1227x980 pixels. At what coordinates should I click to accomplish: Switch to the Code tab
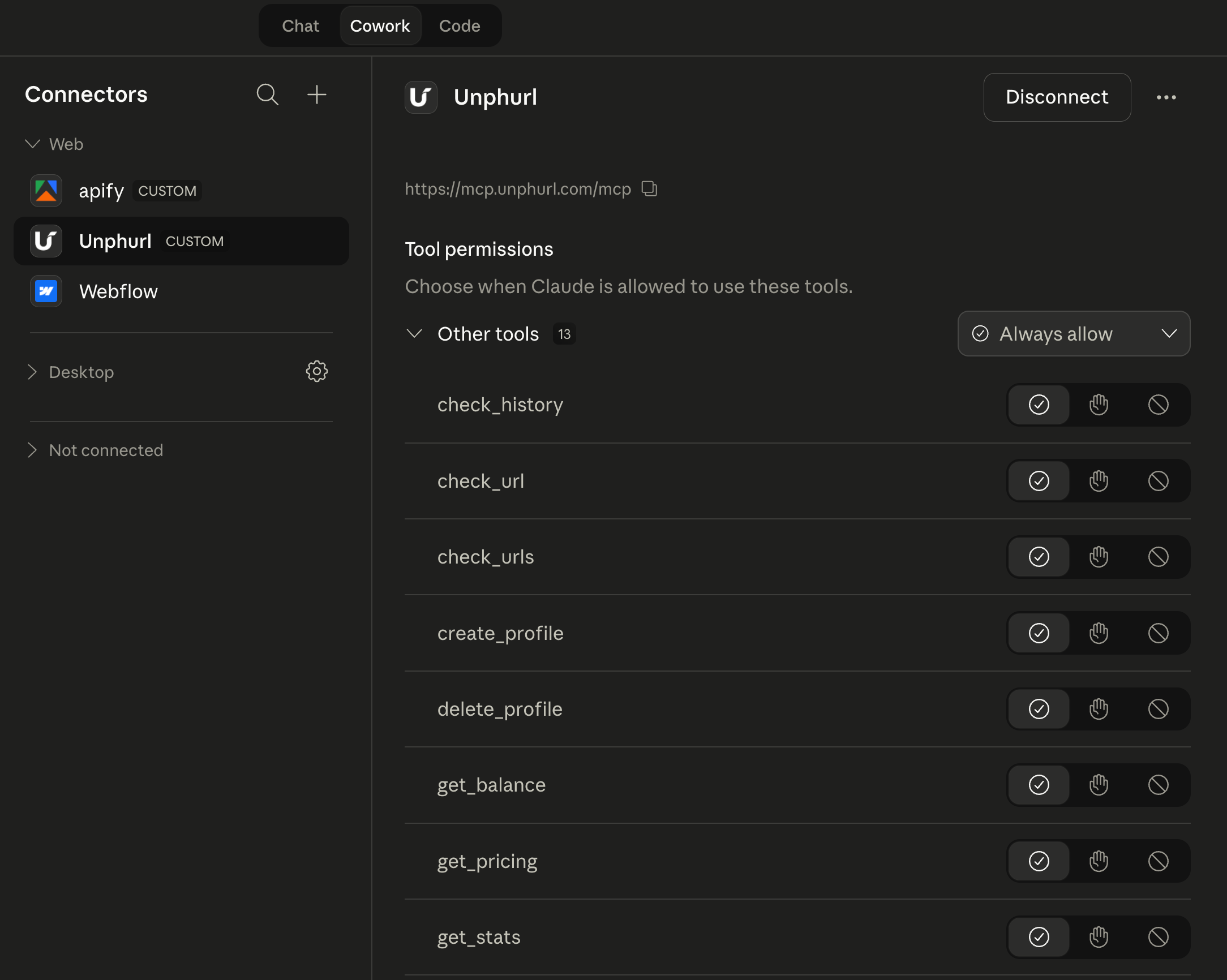pyautogui.click(x=459, y=25)
